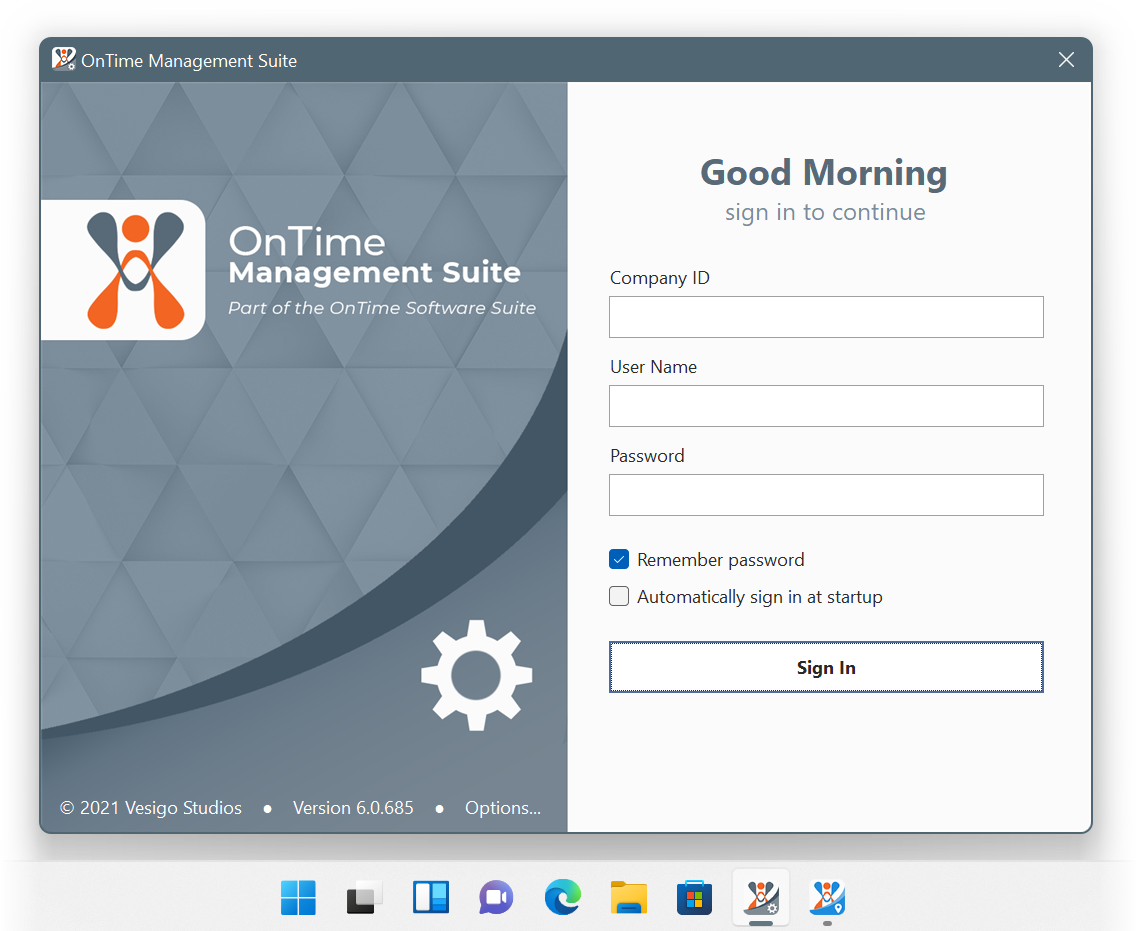Image resolution: width=1137 pixels, height=931 pixels.
Task: Click the Version 6.0.685 text
Action: click(x=353, y=808)
